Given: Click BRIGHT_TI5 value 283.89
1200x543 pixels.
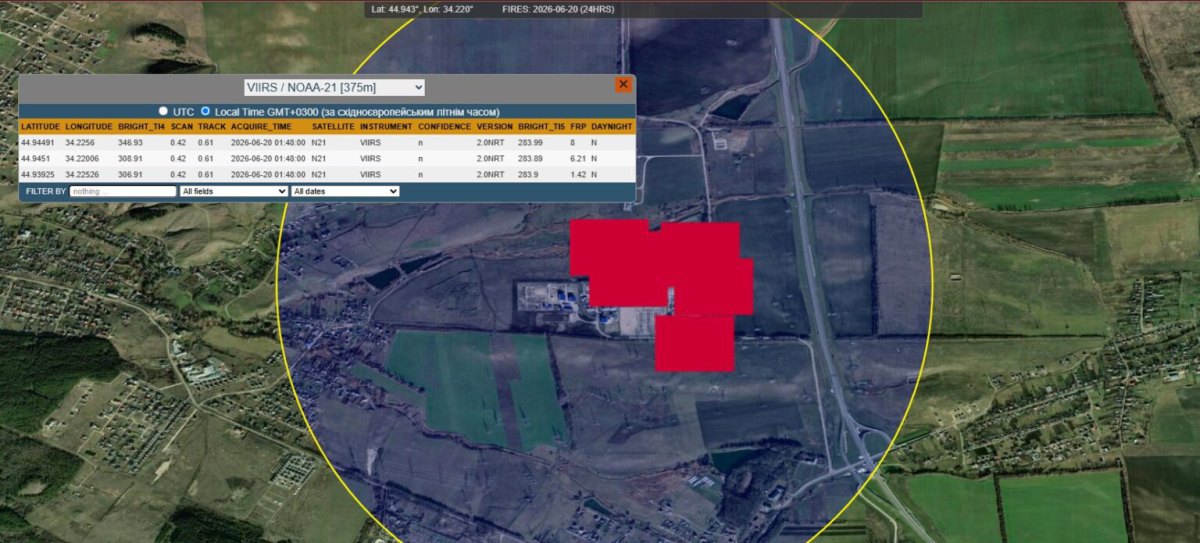Looking at the screenshot, I should (x=532, y=158).
